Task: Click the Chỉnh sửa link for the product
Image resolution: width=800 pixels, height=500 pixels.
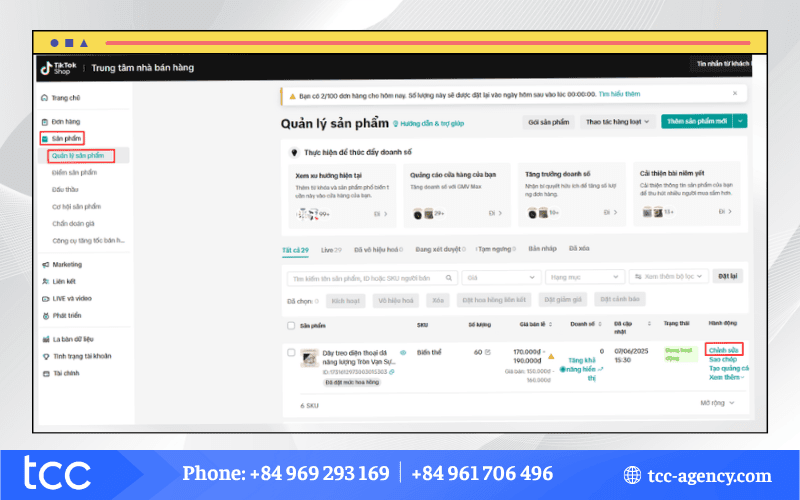Action: tap(721, 349)
